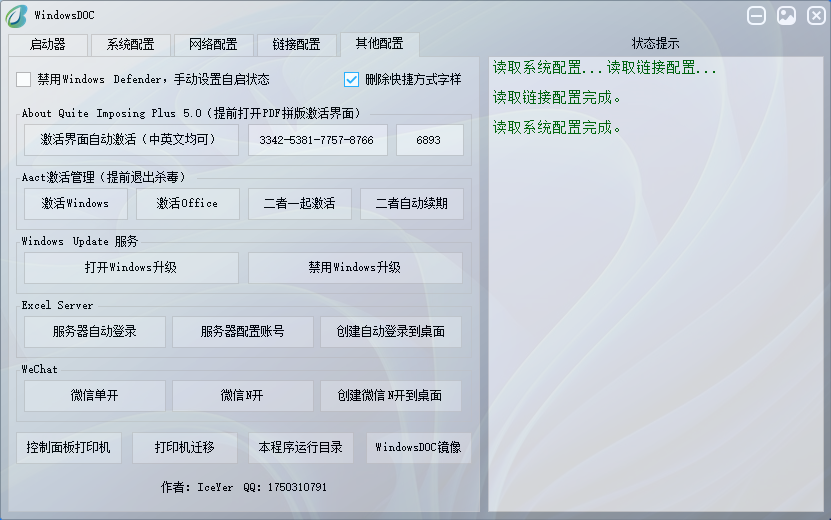831x520 pixels.
Task: Switch to the 启动器 tab
Action: coord(48,45)
